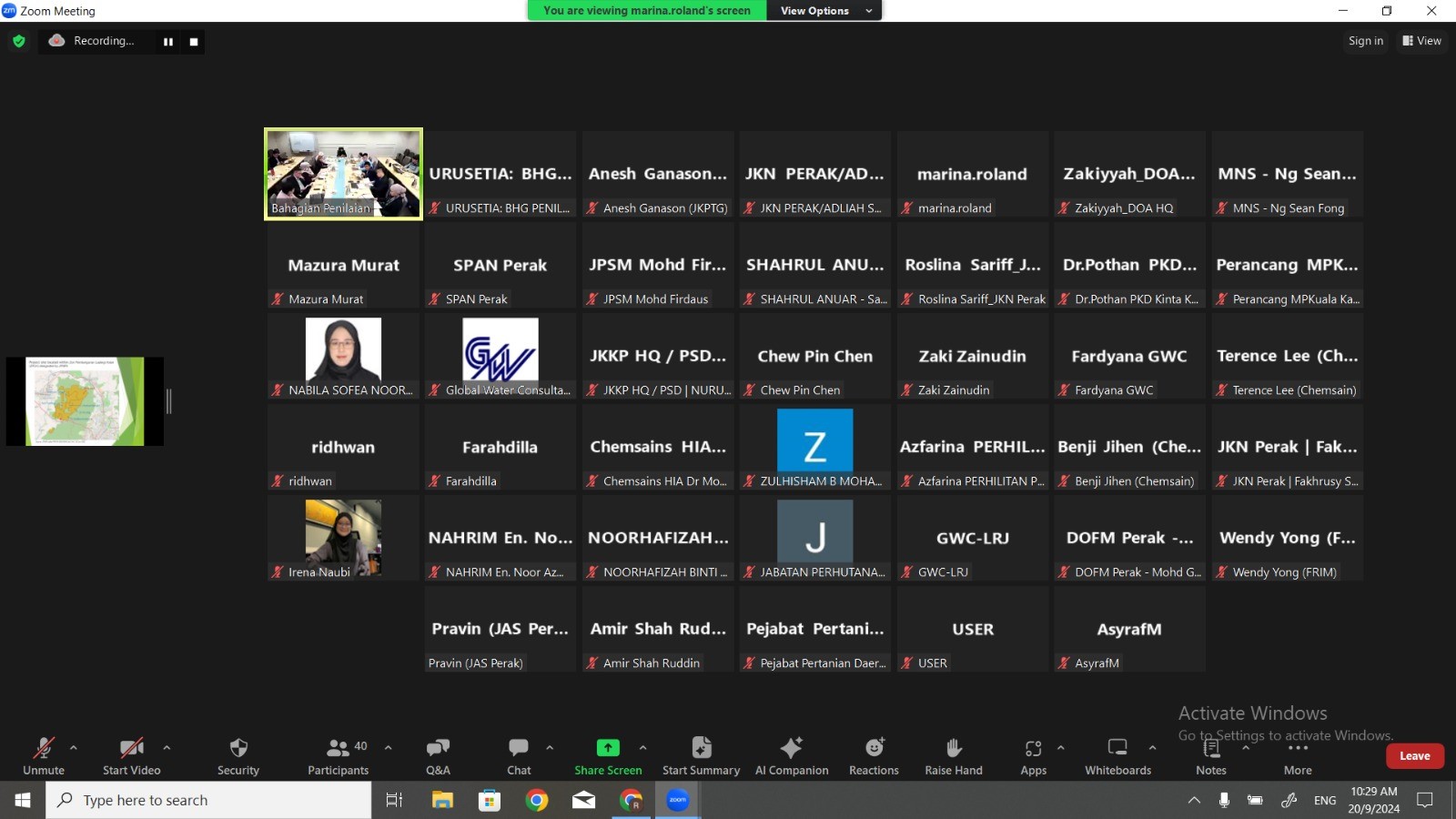
Task: Select the shared screen map thumbnail
Action: 85,401
